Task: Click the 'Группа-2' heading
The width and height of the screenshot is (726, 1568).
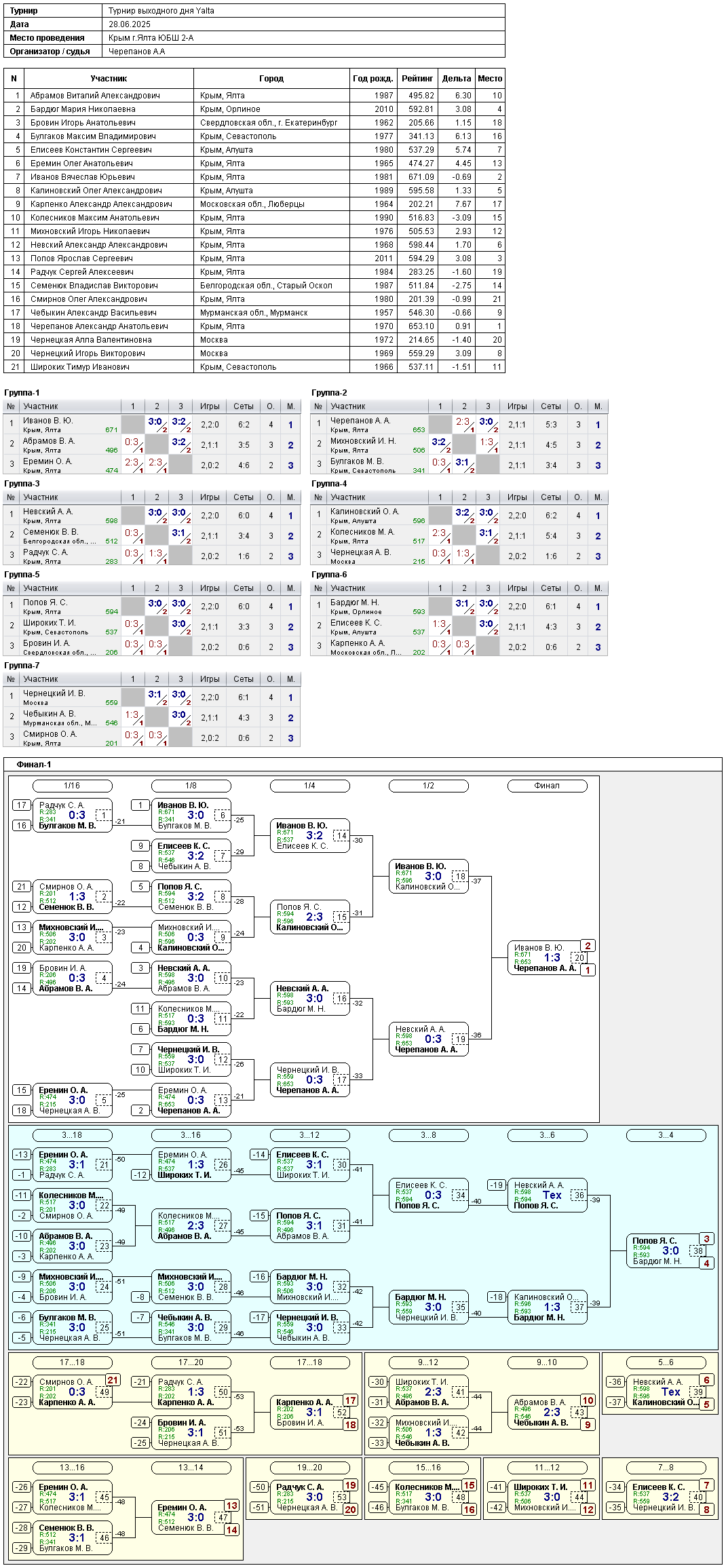Action: (329, 393)
